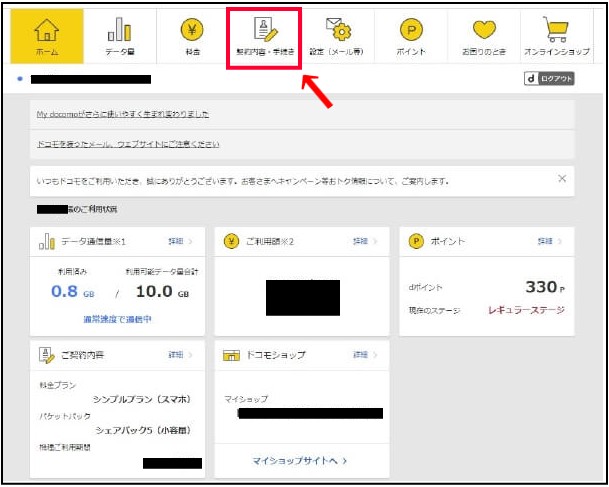Click the dポイント label
Viewport: 609px width, 487px height.
[425, 288]
